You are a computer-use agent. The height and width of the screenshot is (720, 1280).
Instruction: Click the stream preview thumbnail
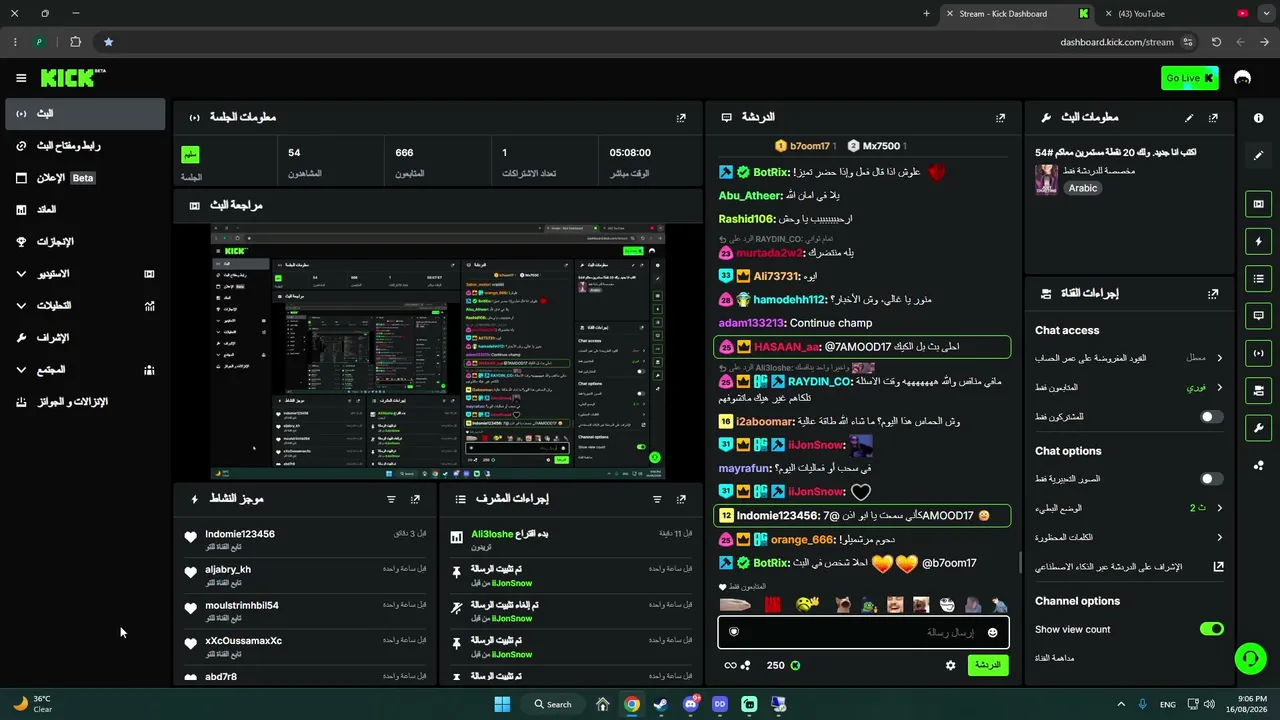pyautogui.click(x=438, y=352)
